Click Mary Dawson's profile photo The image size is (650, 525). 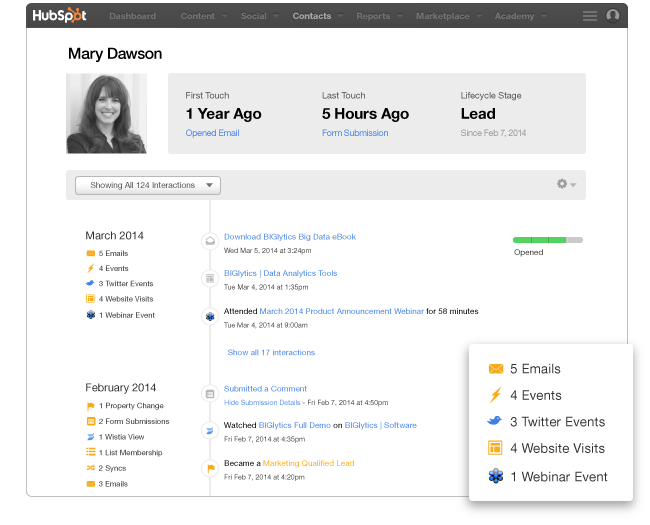[x=106, y=114]
